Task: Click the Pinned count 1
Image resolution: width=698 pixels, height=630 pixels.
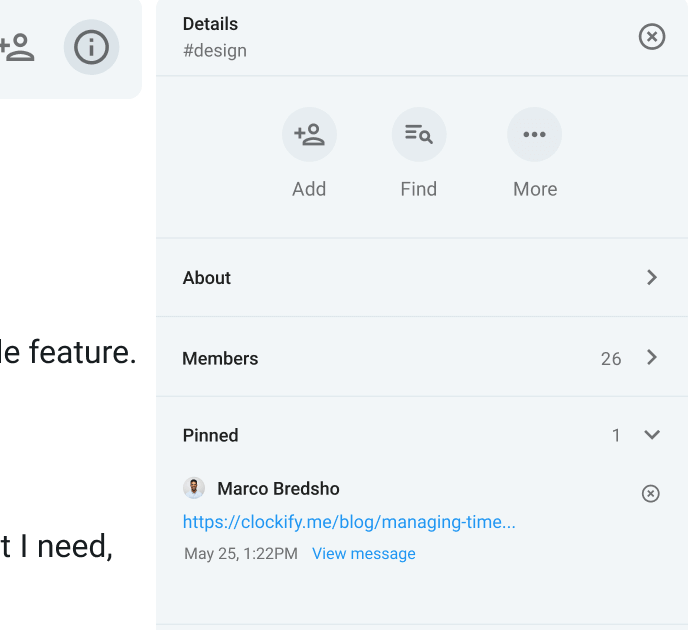Action: pyautogui.click(x=616, y=435)
